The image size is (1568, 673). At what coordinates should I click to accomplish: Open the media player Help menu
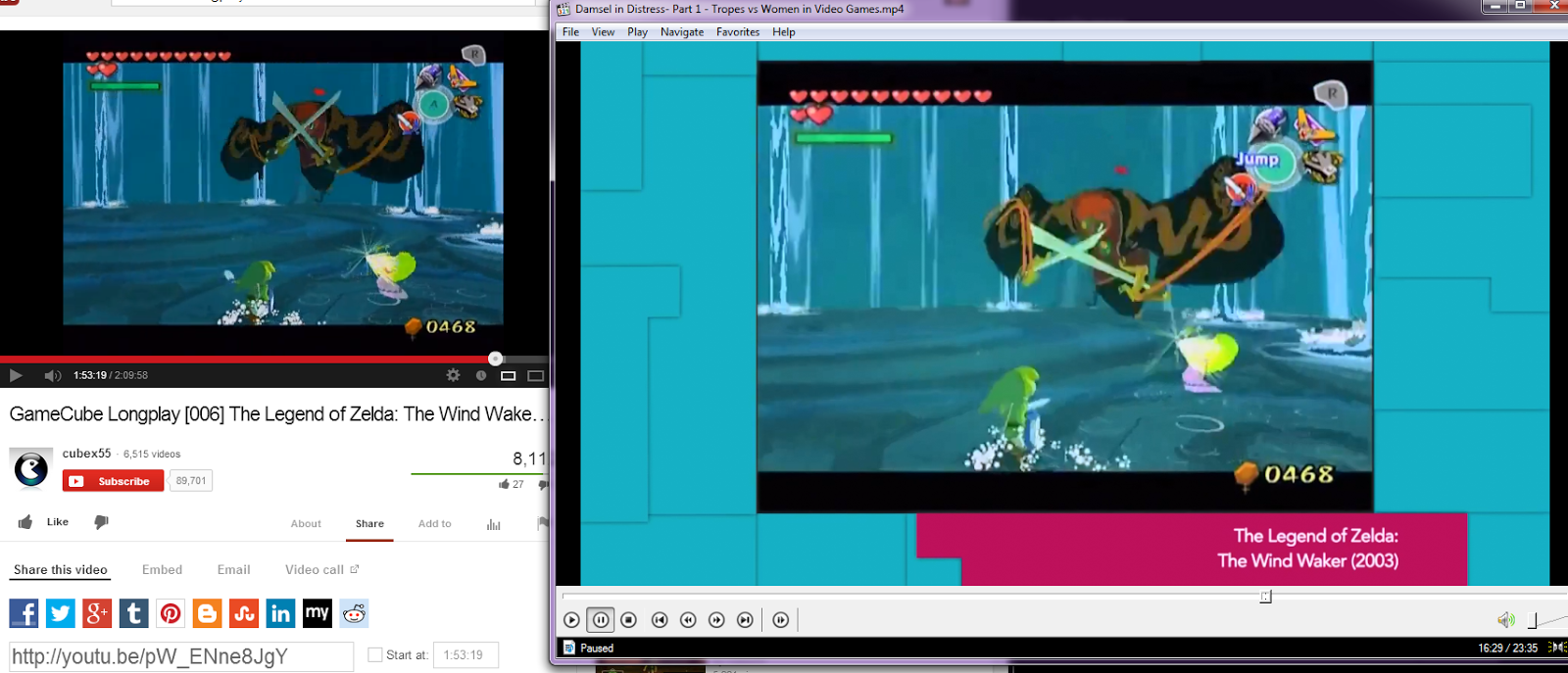(x=783, y=31)
